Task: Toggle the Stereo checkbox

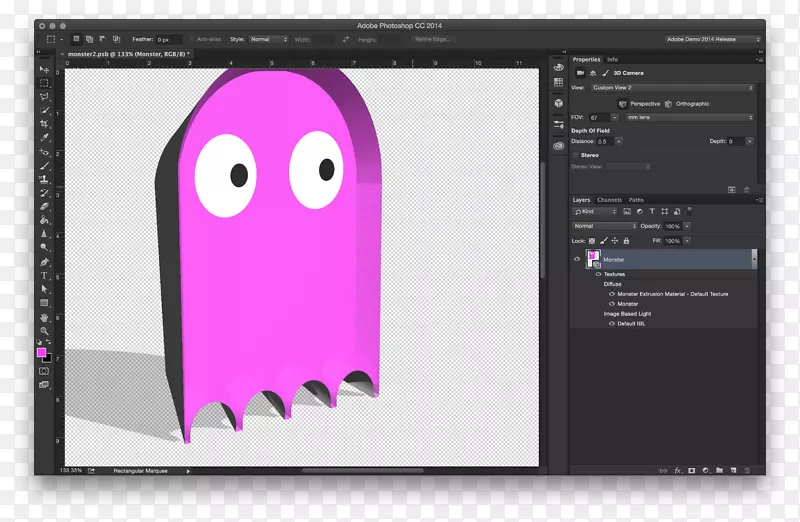Action: click(576, 155)
